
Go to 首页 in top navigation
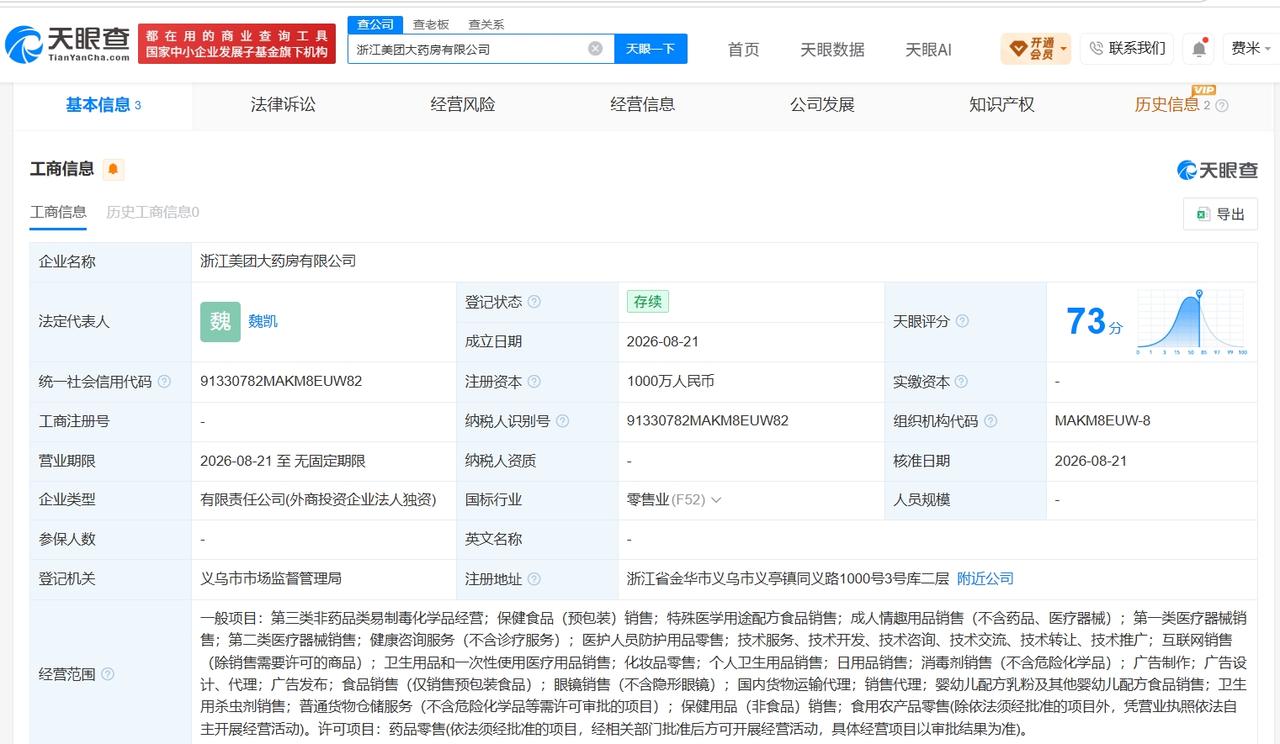click(743, 49)
